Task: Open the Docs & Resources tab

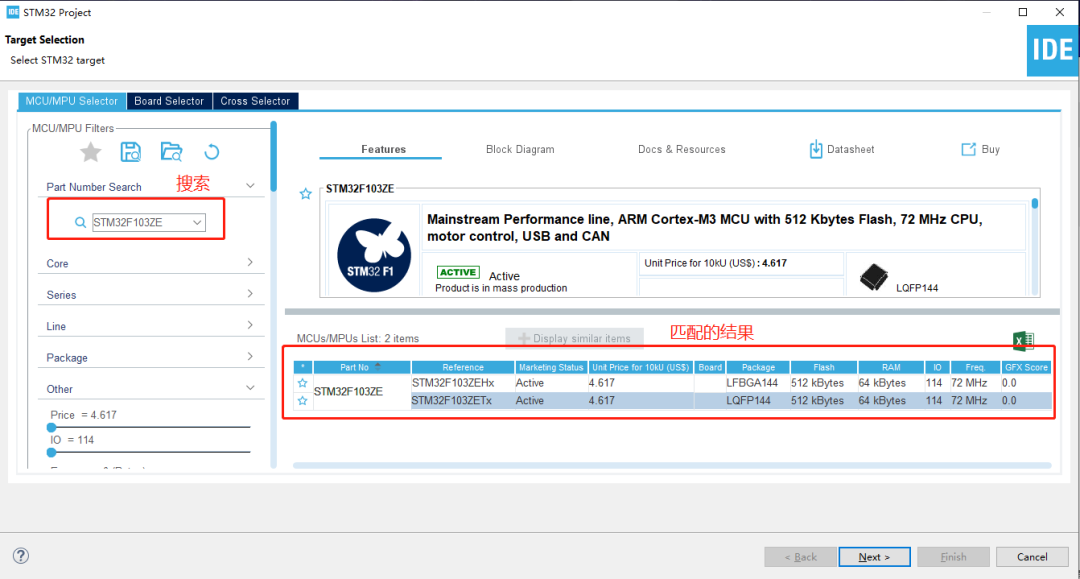Action: pyautogui.click(x=682, y=149)
